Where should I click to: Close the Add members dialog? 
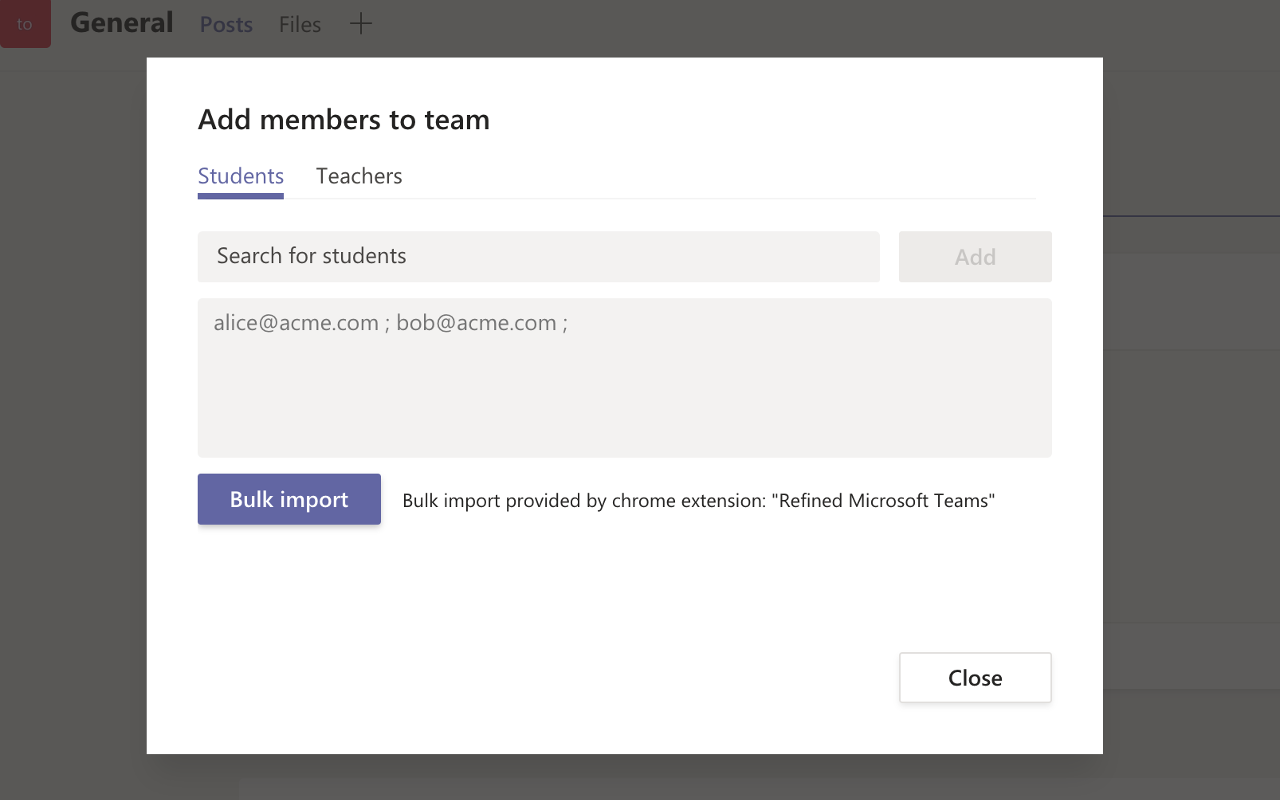point(975,678)
